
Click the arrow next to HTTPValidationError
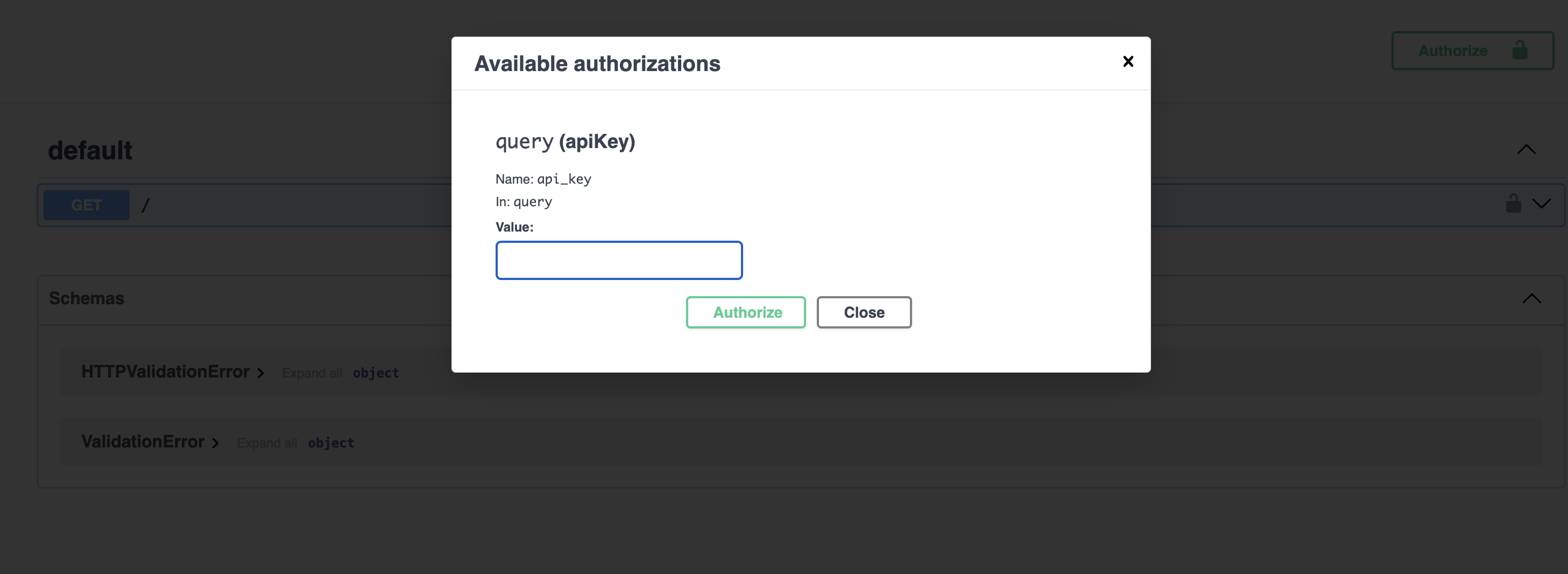click(x=262, y=372)
